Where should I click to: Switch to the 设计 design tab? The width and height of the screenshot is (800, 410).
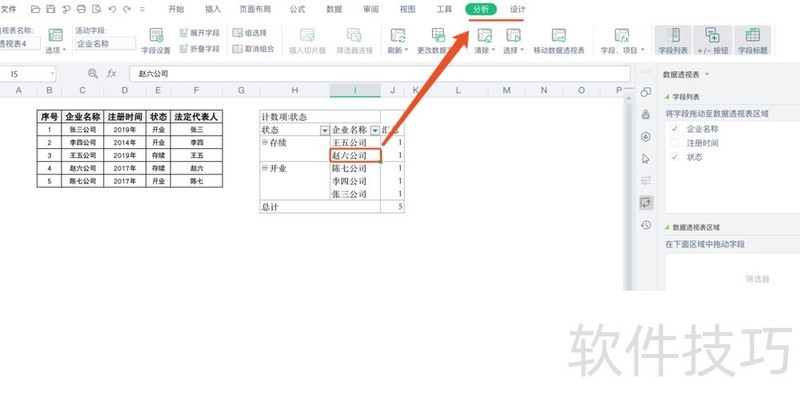point(517,9)
